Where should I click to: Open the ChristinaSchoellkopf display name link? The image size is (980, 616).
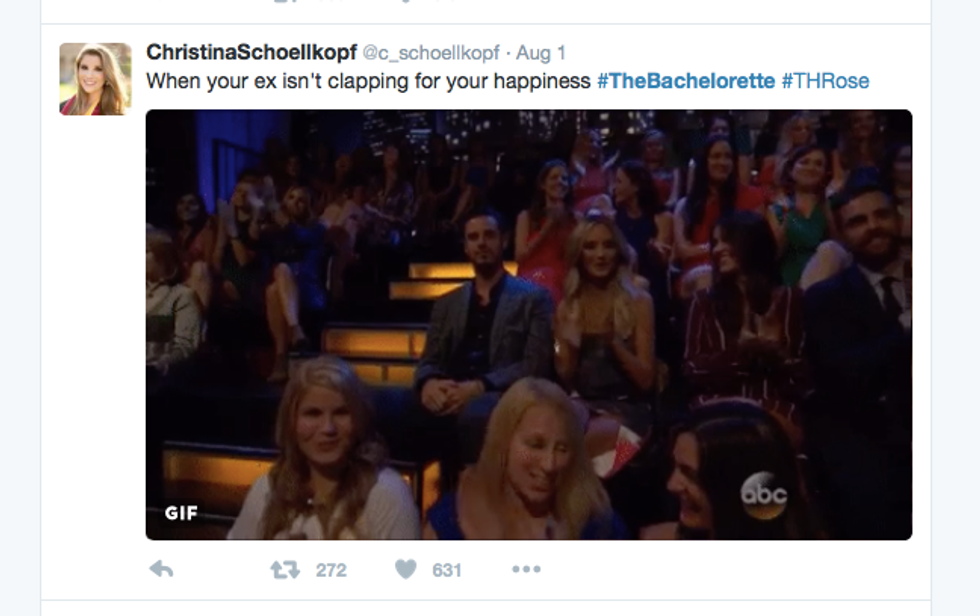tap(251, 52)
